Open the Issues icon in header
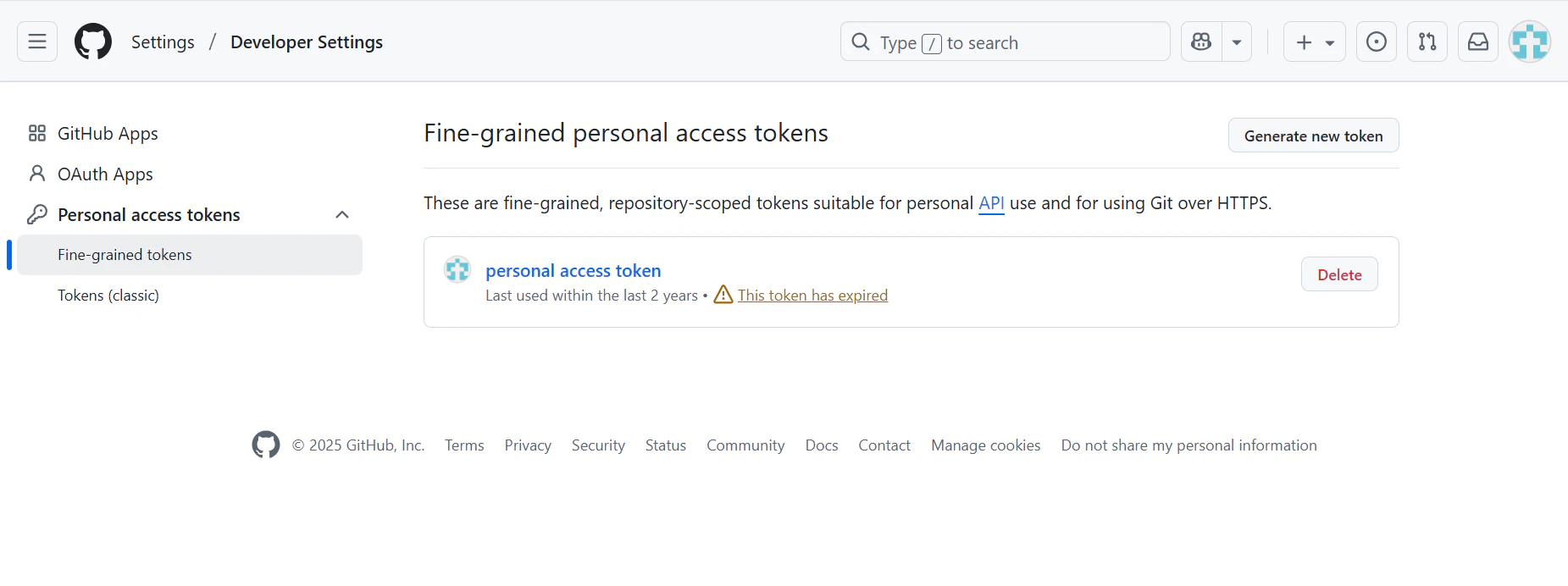 click(1377, 41)
